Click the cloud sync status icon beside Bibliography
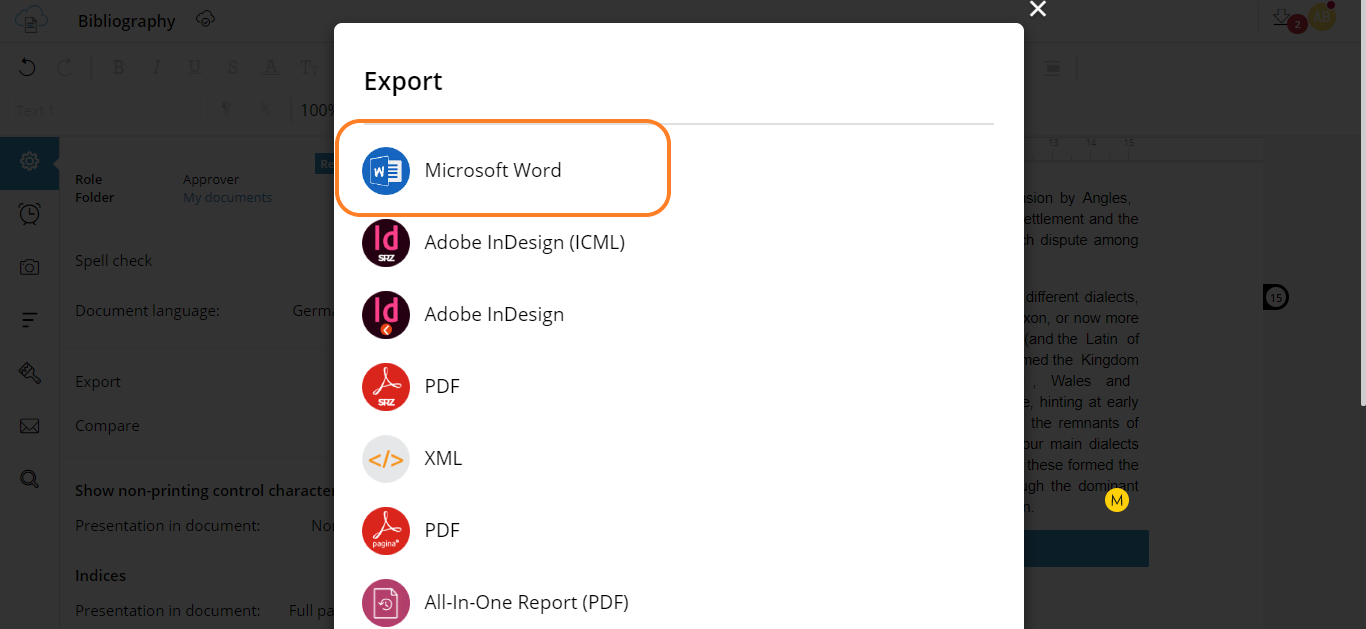 pyautogui.click(x=205, y=19)
